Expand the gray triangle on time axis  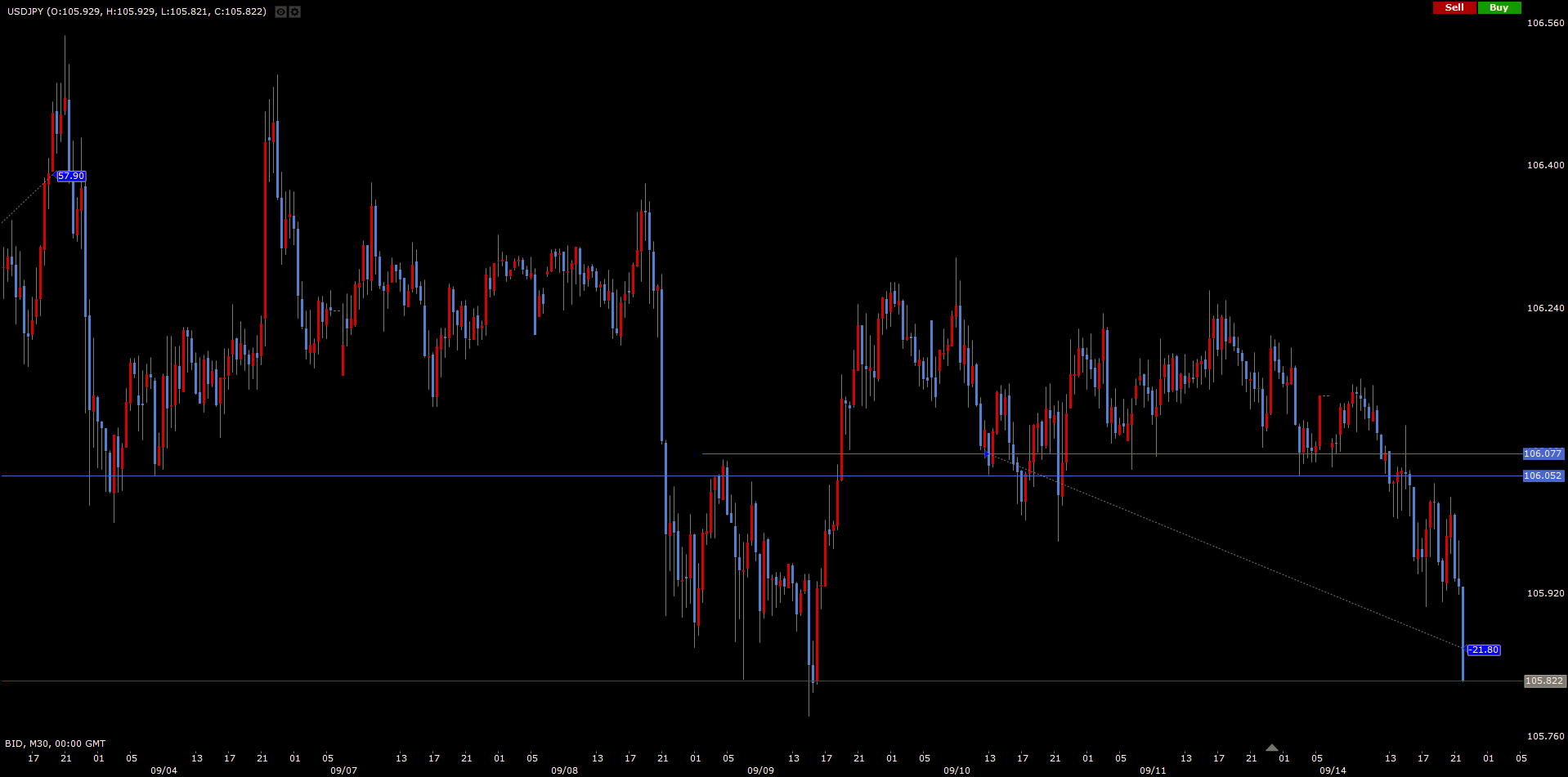(1271, 748)
